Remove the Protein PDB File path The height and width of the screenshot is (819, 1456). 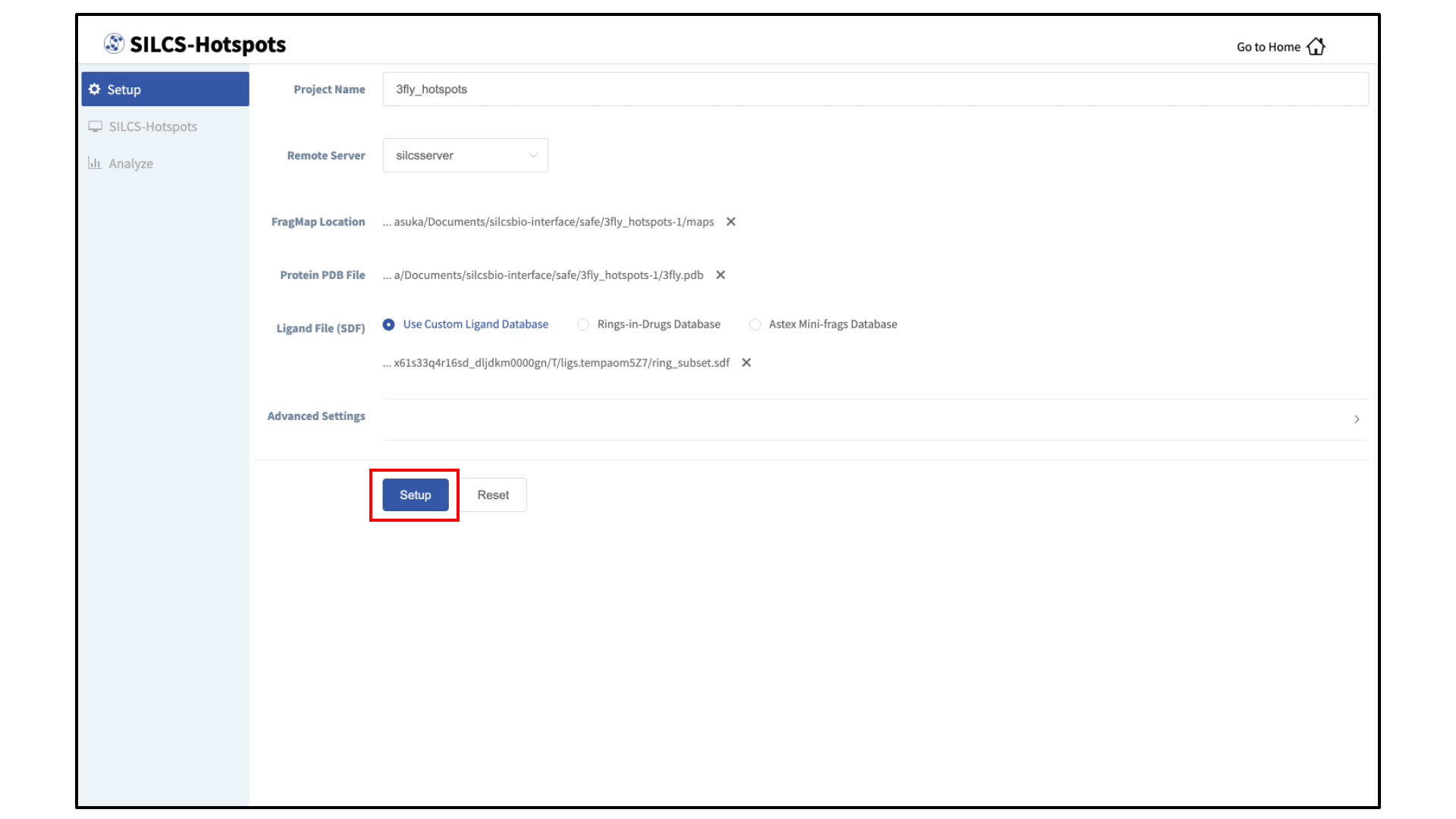[720, 275]
